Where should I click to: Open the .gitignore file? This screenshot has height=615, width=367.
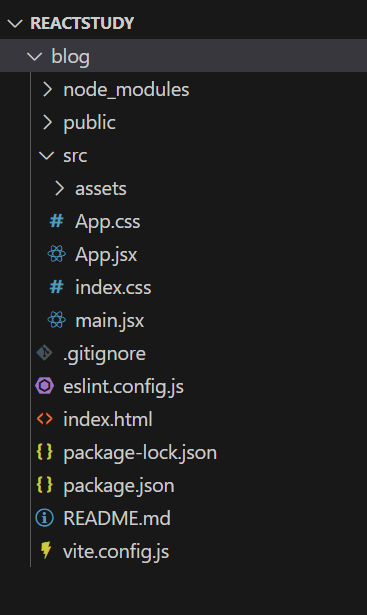104,354
